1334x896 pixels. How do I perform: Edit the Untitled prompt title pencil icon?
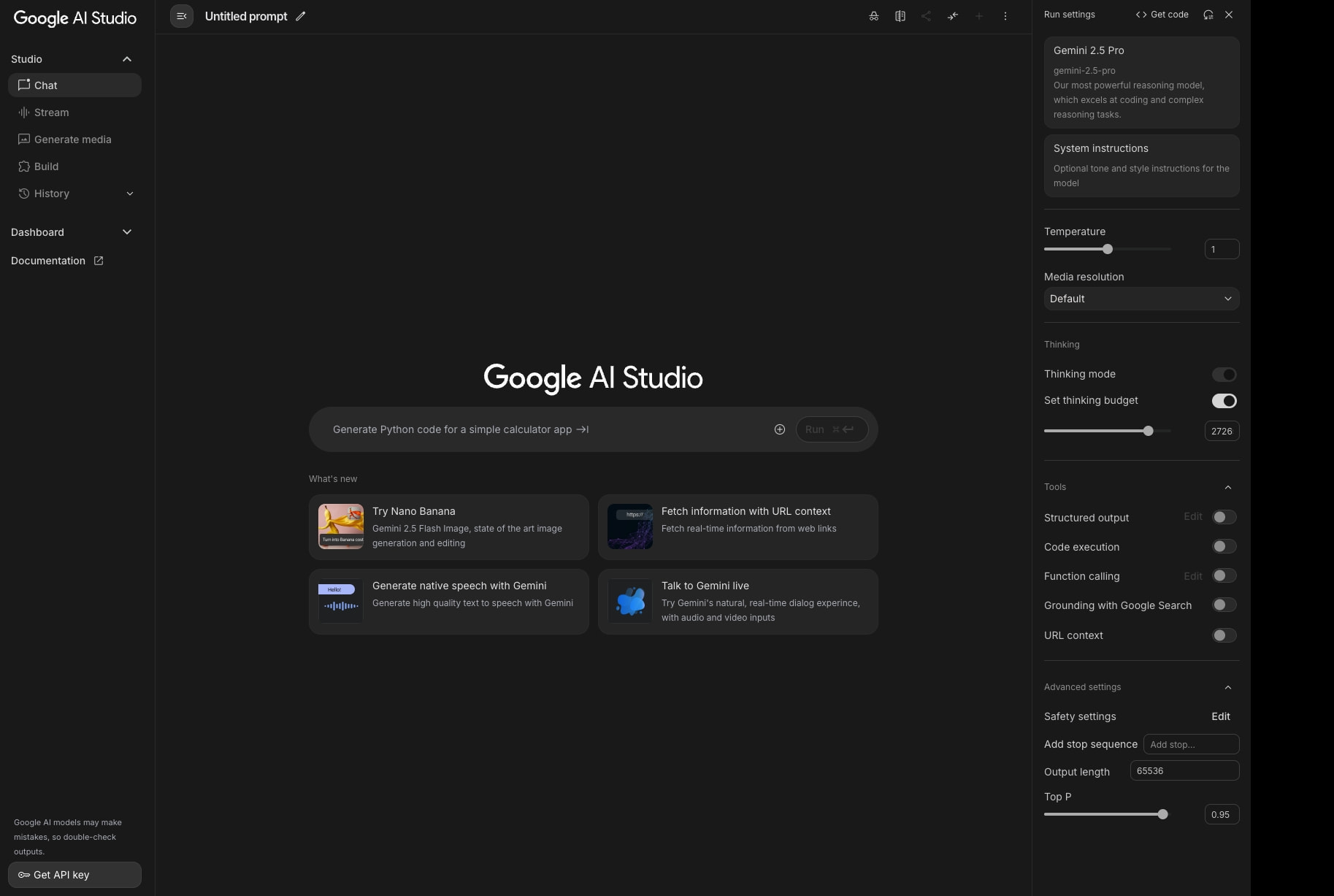pyautogui.click(x=300, y=16)
